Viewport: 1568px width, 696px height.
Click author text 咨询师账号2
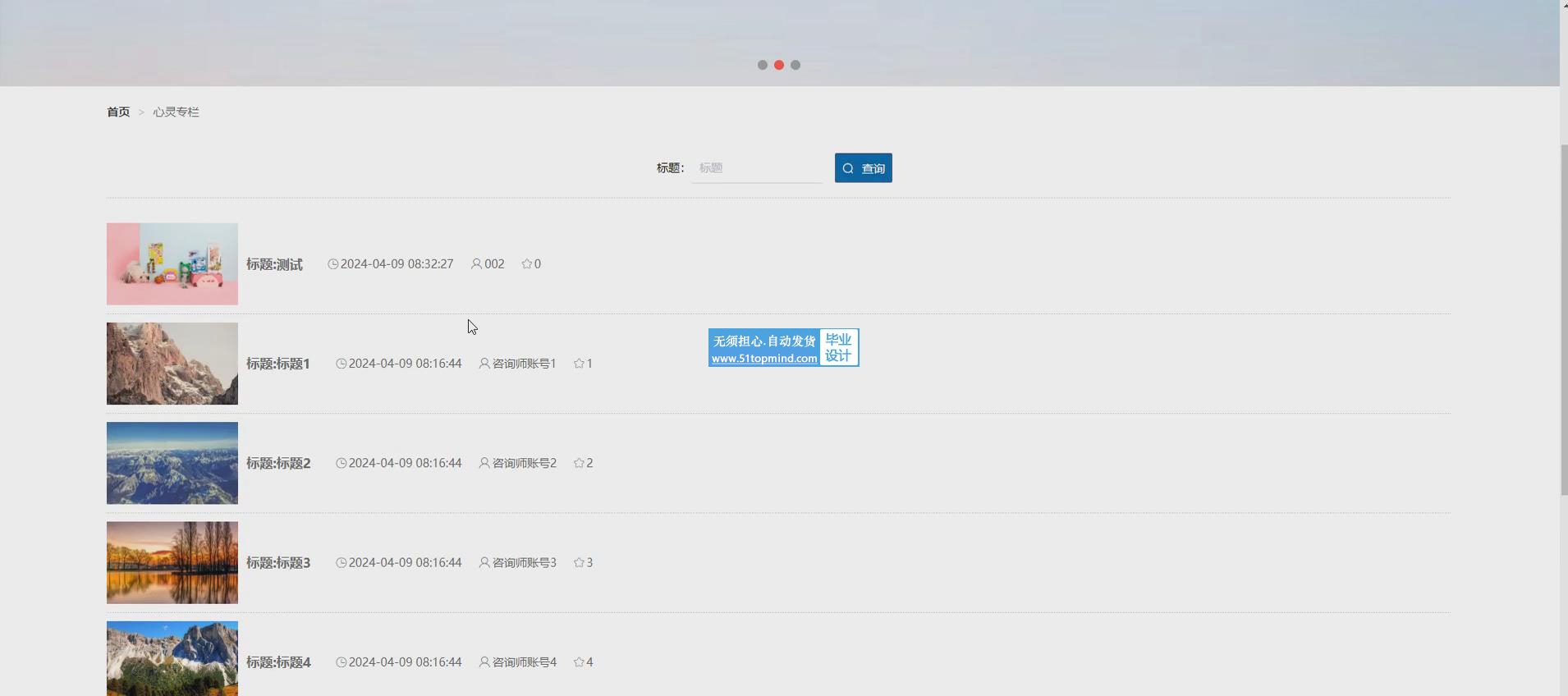(x=525, y=463)
